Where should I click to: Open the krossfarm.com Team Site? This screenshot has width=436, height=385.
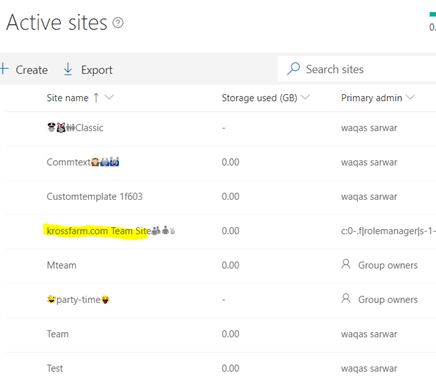[111, 231]
